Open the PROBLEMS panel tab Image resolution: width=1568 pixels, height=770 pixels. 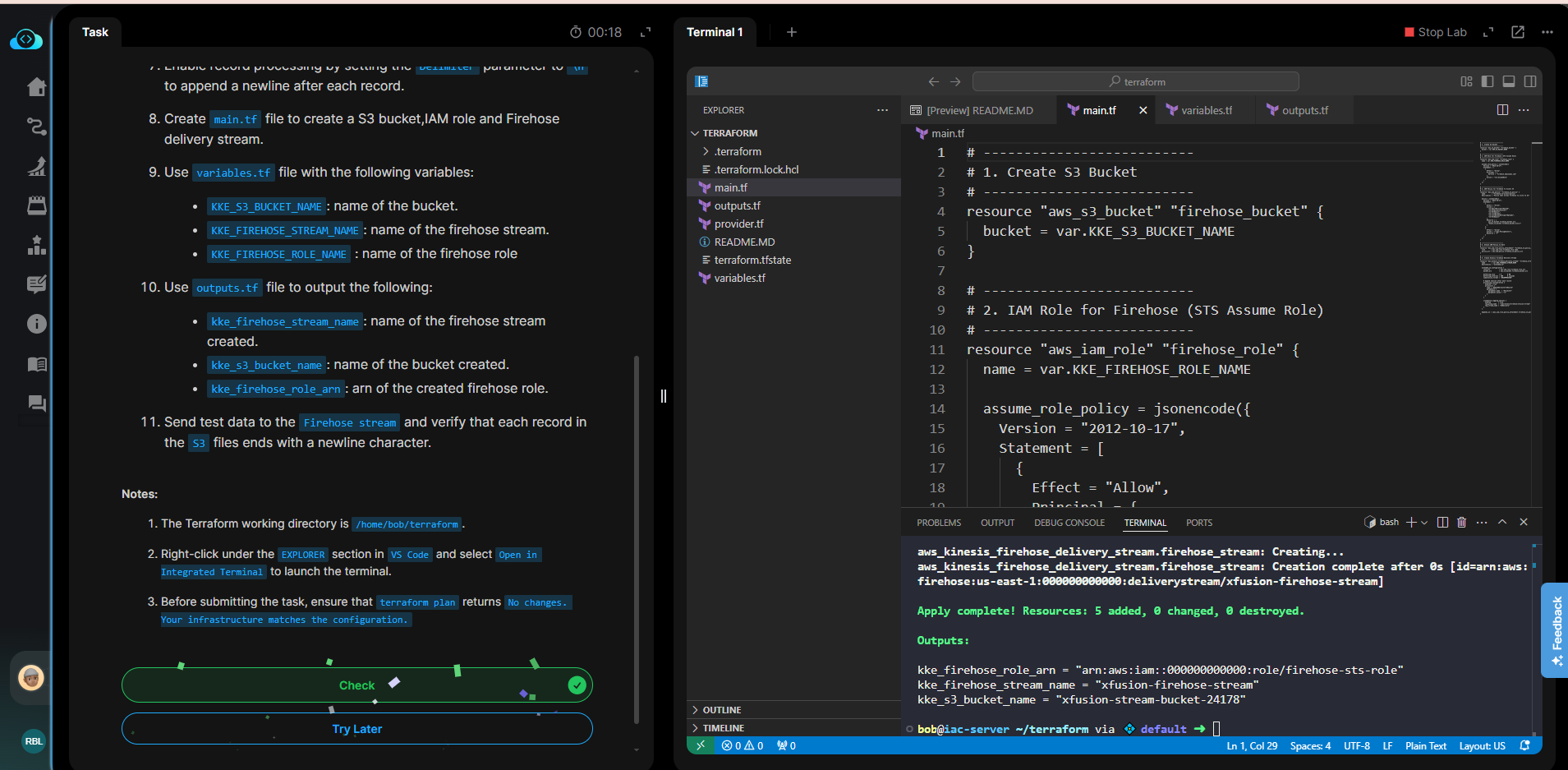[938, 523]
